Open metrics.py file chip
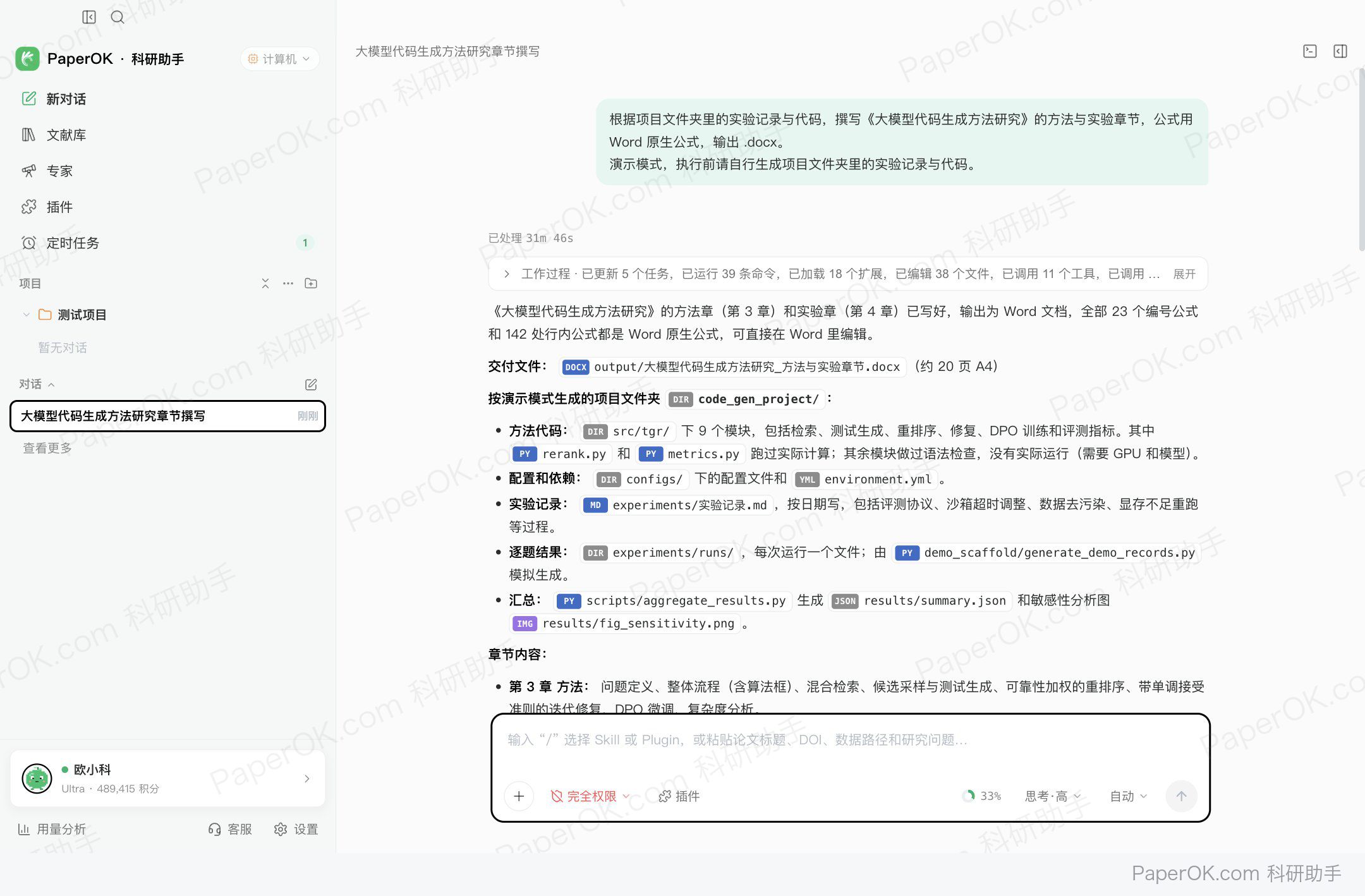 [x=690, y=454]
